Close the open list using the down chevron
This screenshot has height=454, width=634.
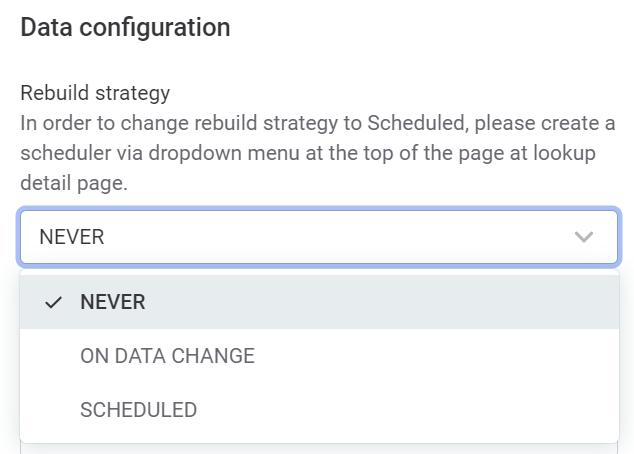coord(584,237)
